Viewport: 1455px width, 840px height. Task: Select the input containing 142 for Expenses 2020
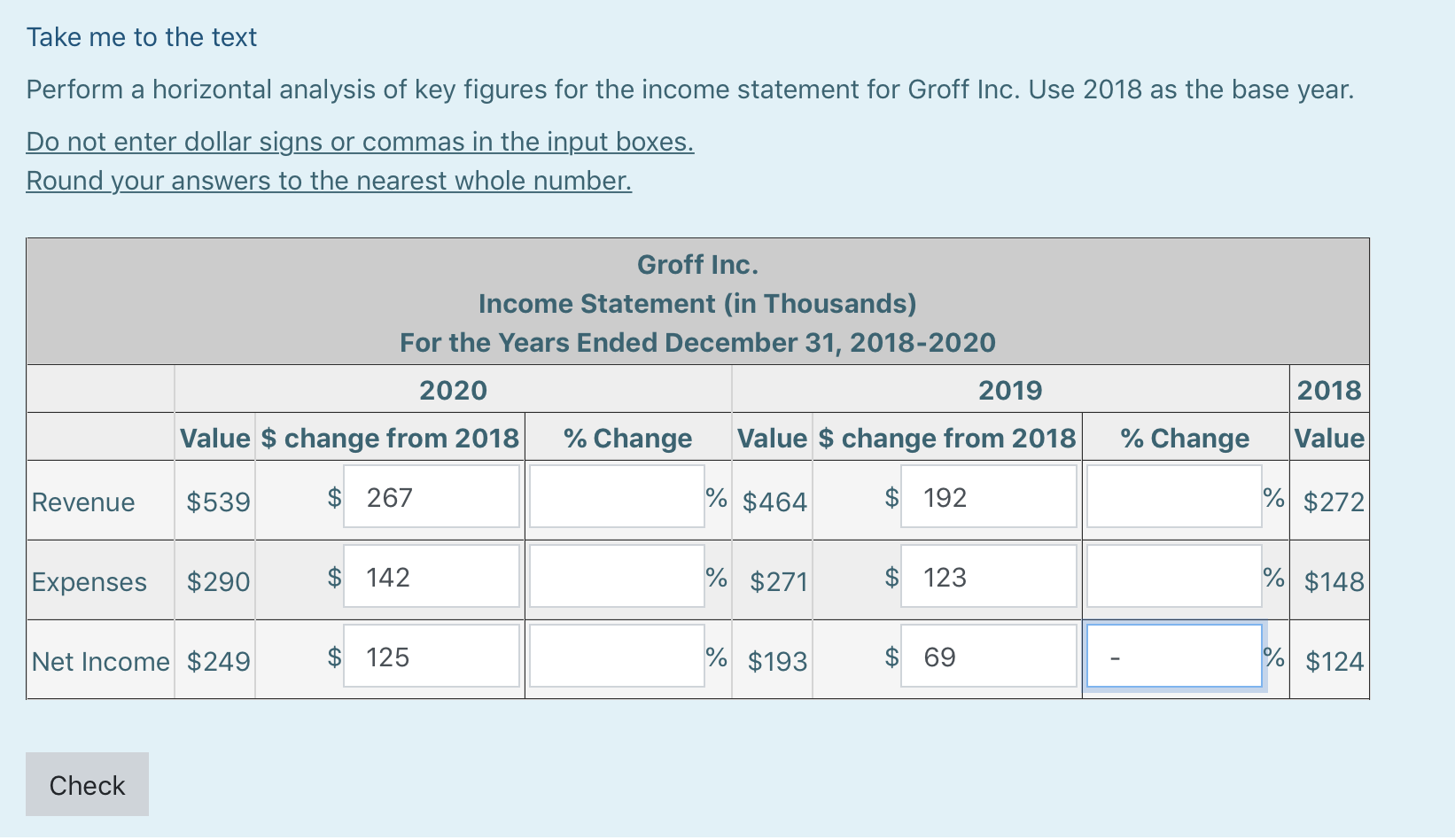point(431,576)
